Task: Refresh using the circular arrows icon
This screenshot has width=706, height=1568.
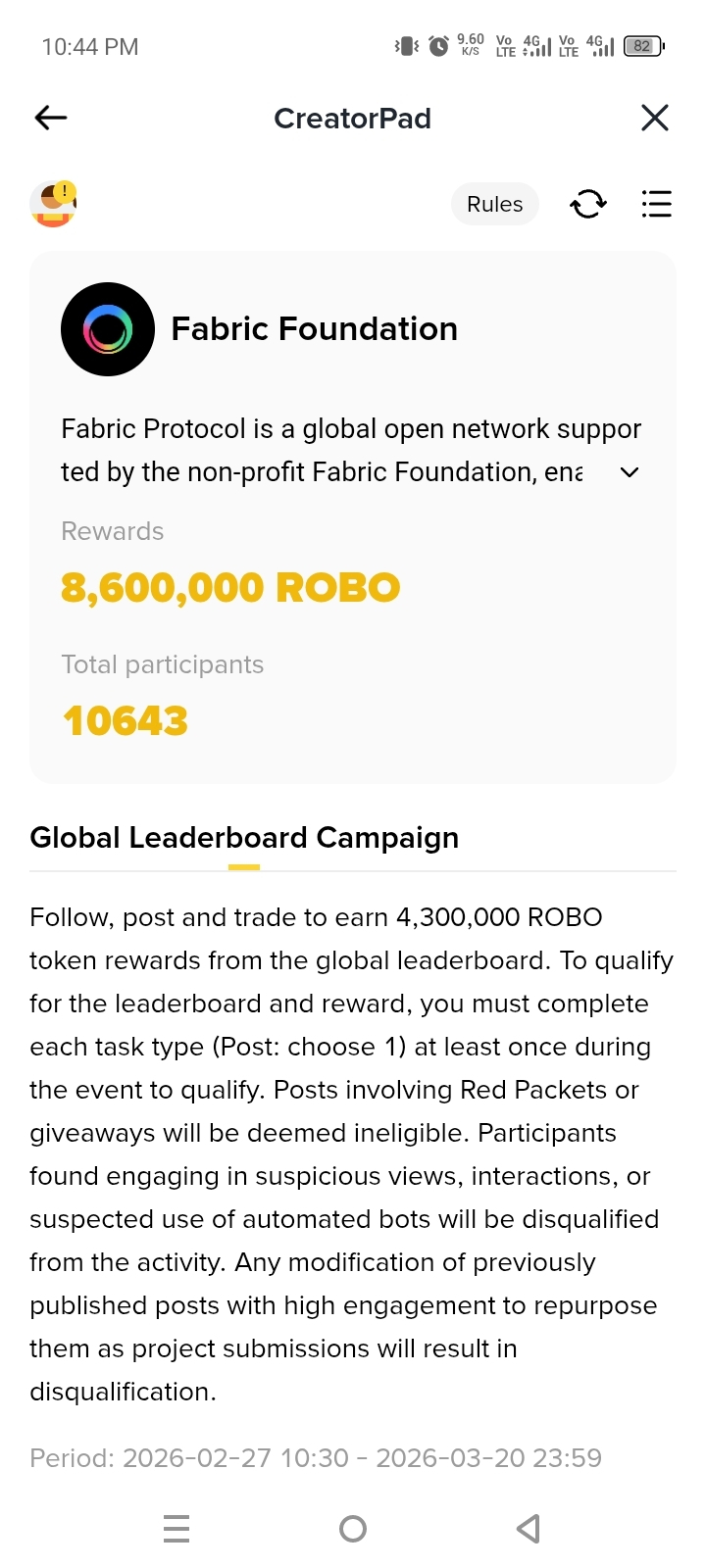Action: [588, 204]
